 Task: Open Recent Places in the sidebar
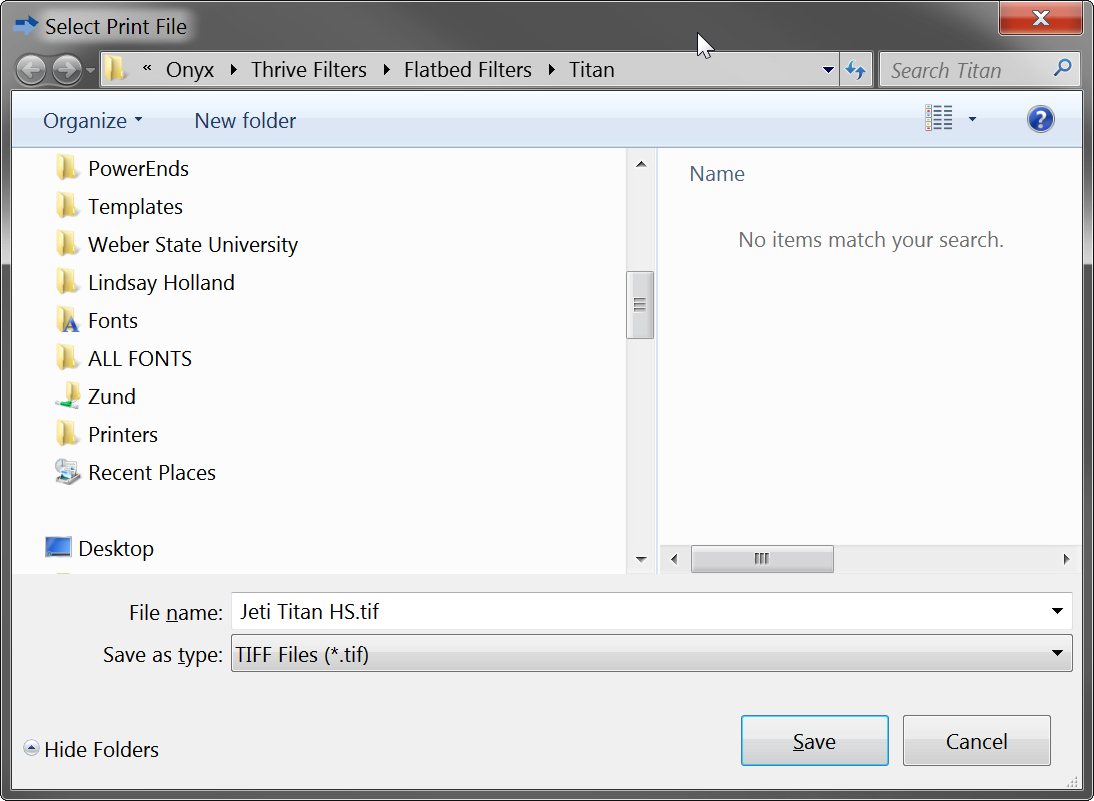click(152, 472)
